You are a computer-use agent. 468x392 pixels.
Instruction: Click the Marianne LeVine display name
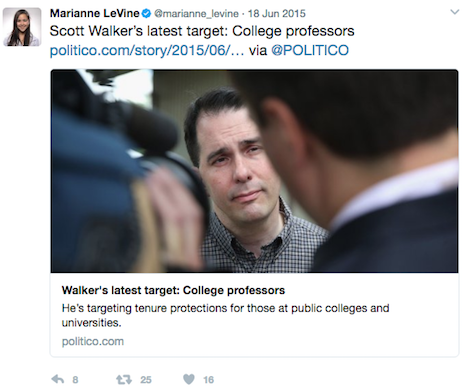[95, 13]
